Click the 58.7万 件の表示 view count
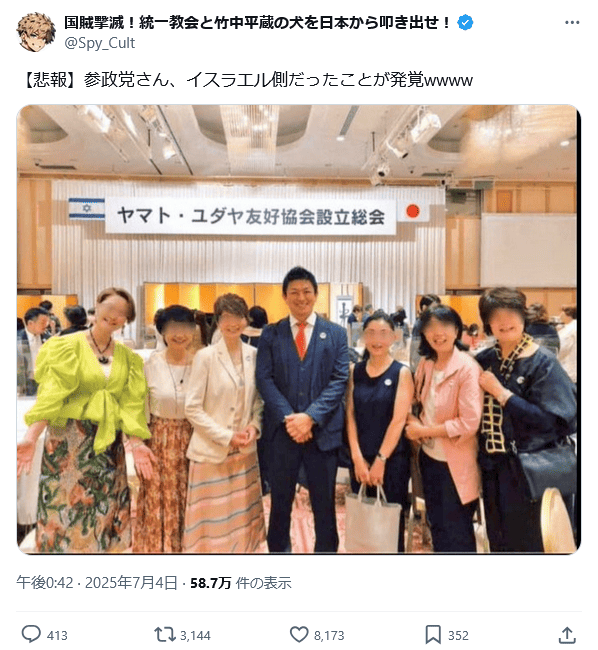 coord(240,583)
